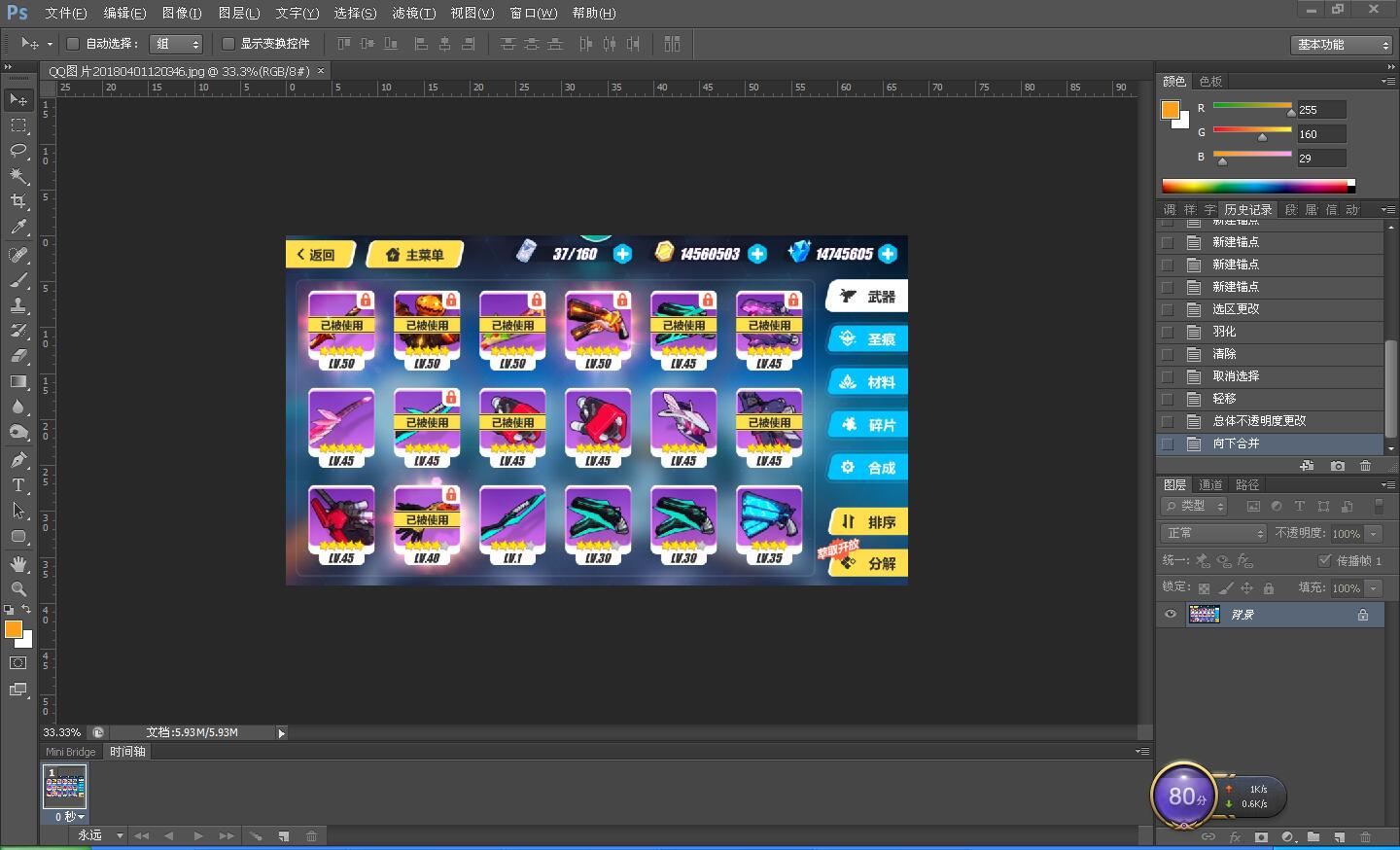Open the frame delay 0 秒 dropdown
This screenshot has width=1400, height=850.
[68, 817]
